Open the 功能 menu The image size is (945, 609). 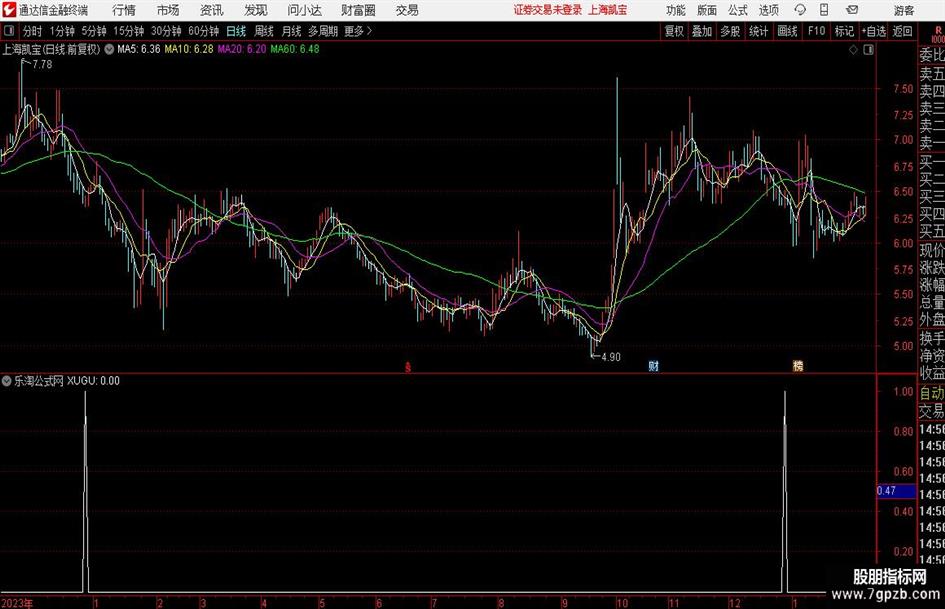point(676,10)
